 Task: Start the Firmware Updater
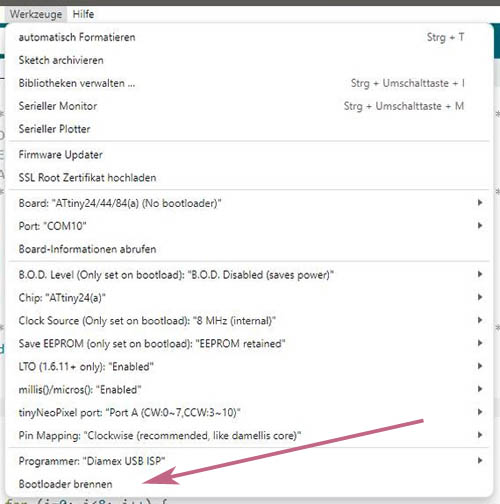click(x=249, y=155)
